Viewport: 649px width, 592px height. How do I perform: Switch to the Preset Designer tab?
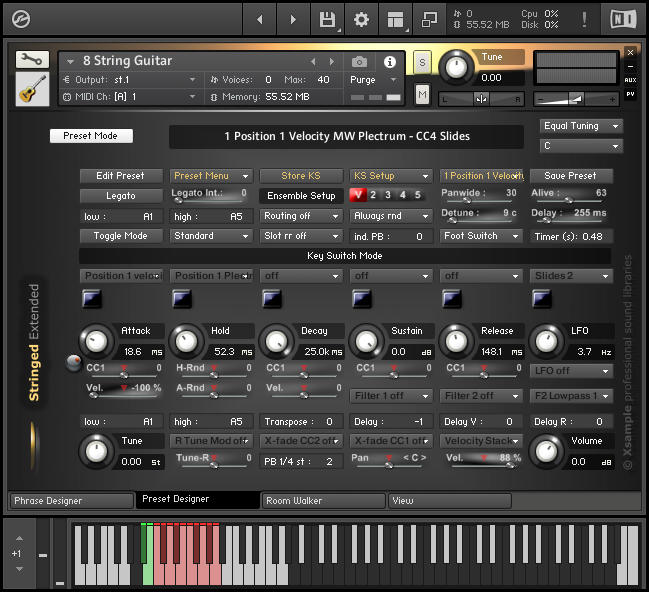coord(198,500)
